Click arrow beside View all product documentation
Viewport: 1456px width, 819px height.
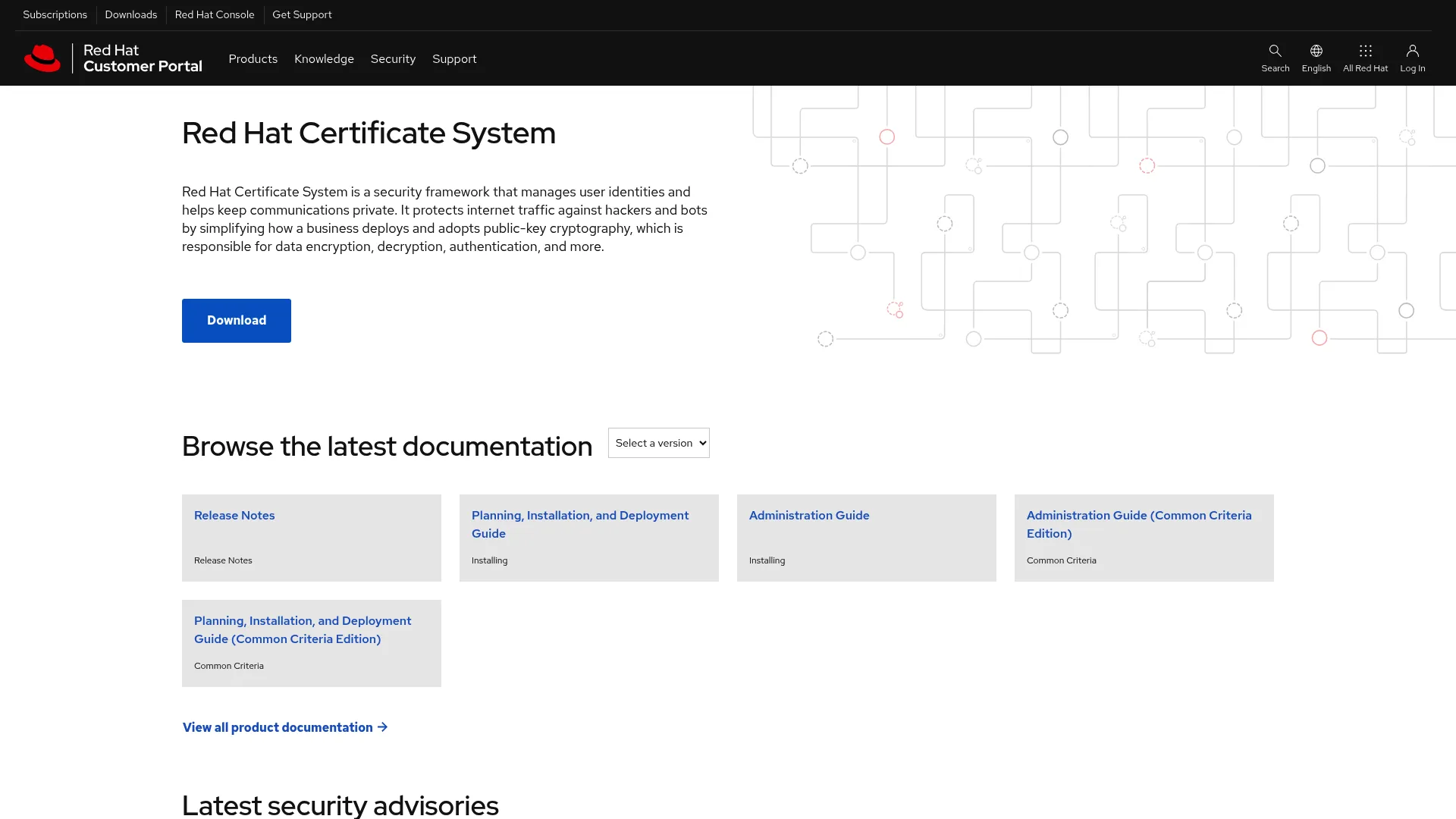(383, 727)
